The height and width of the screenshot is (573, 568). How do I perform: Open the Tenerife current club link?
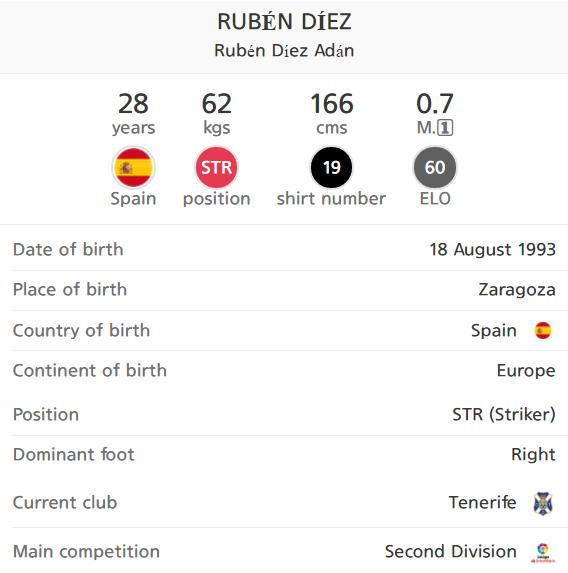[482, 502]
